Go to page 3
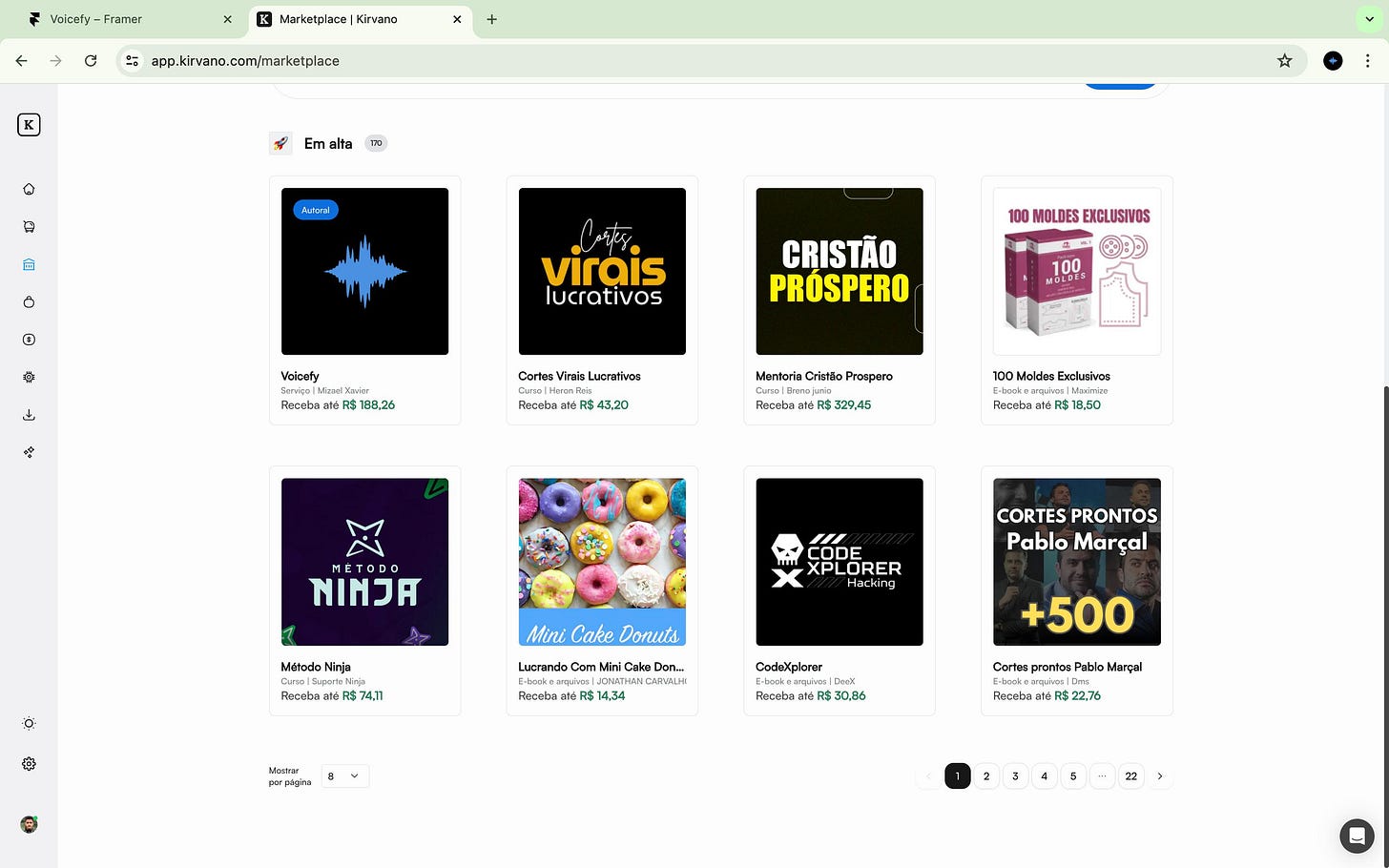Image resolution: width=1389 pixels, height=868 pixels. pyautogui.click(x=1015, y=776)
